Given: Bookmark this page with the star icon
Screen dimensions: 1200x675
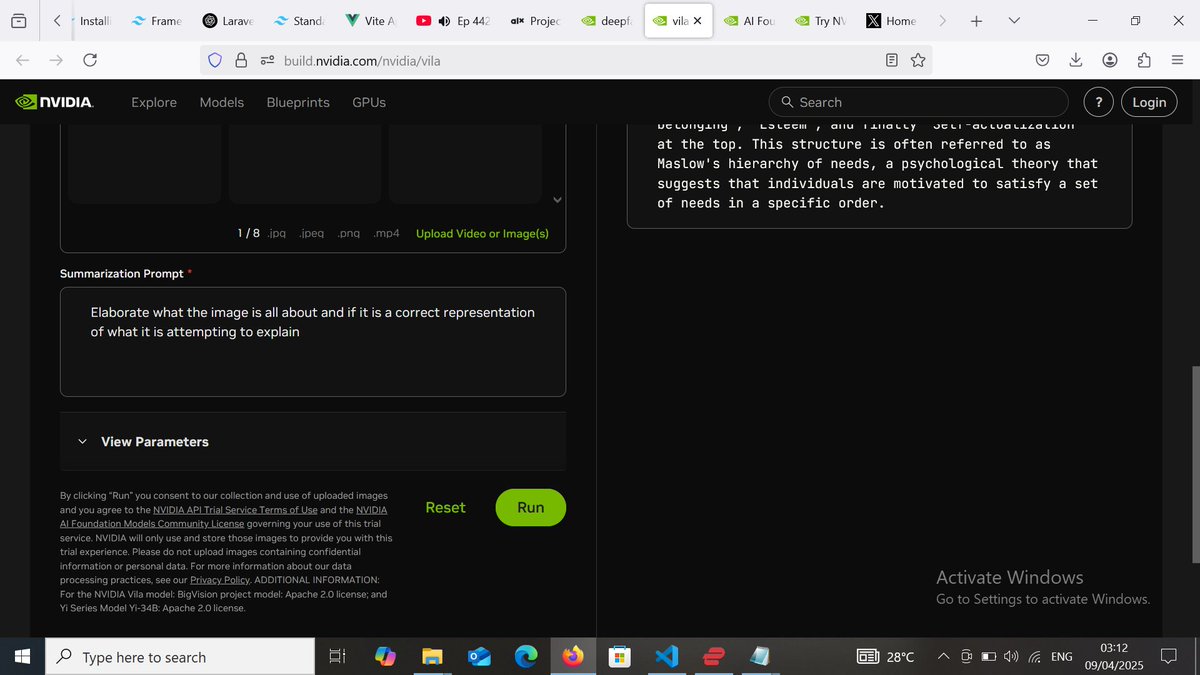Looking at the screenshot, I should click(918, 60).
